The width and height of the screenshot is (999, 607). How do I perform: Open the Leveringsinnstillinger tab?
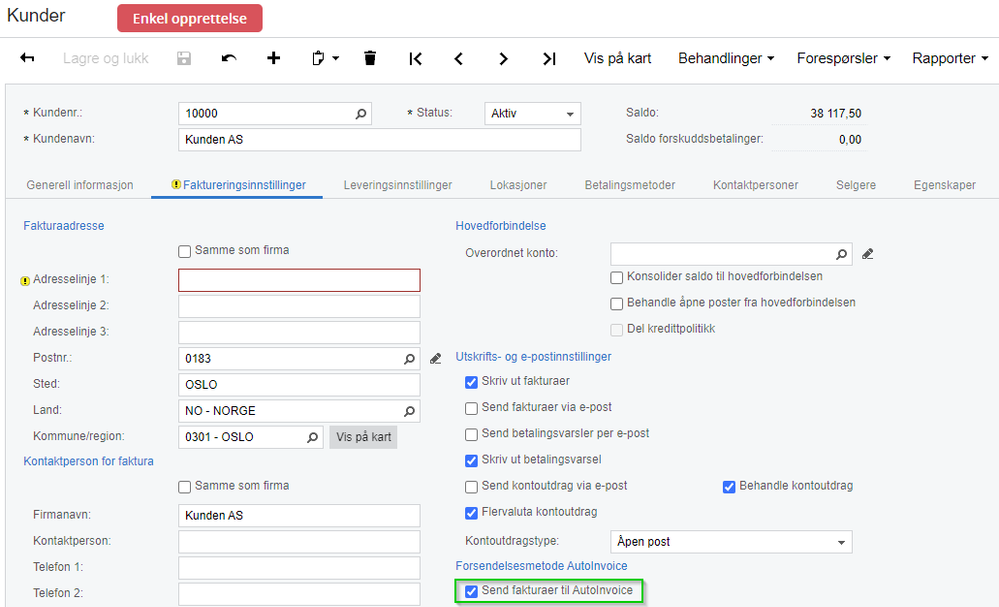tap(398, 185)
